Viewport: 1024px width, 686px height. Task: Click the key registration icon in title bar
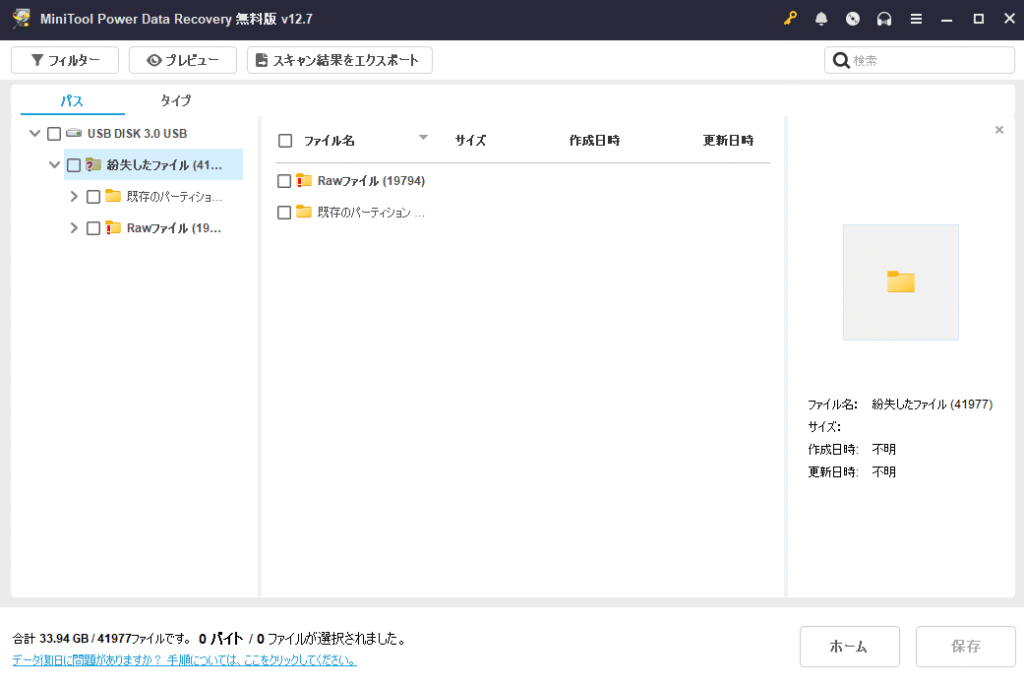790,19
